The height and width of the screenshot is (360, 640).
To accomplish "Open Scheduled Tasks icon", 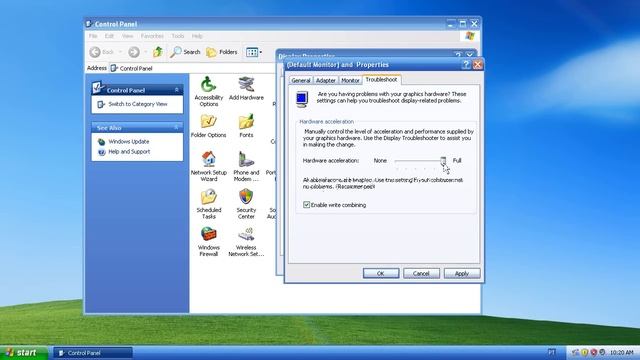I will [x=209, y=204].
